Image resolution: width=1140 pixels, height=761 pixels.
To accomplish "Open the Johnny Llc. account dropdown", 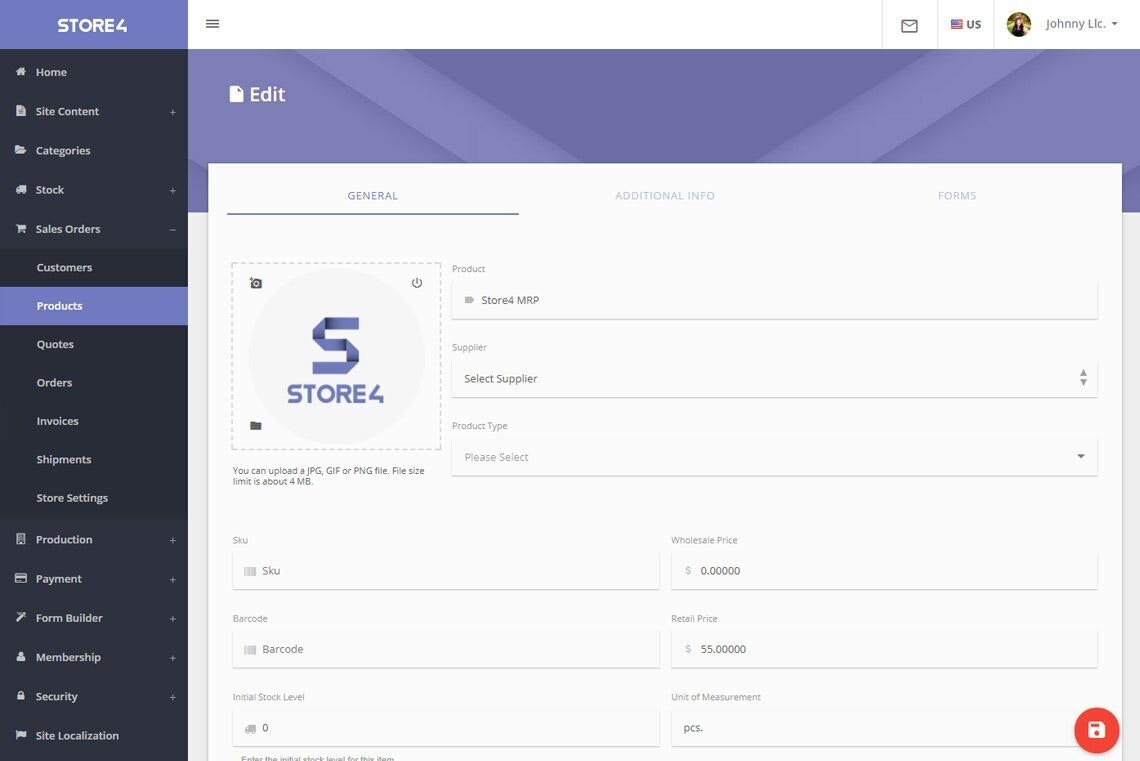I will tap(1081, 24).
